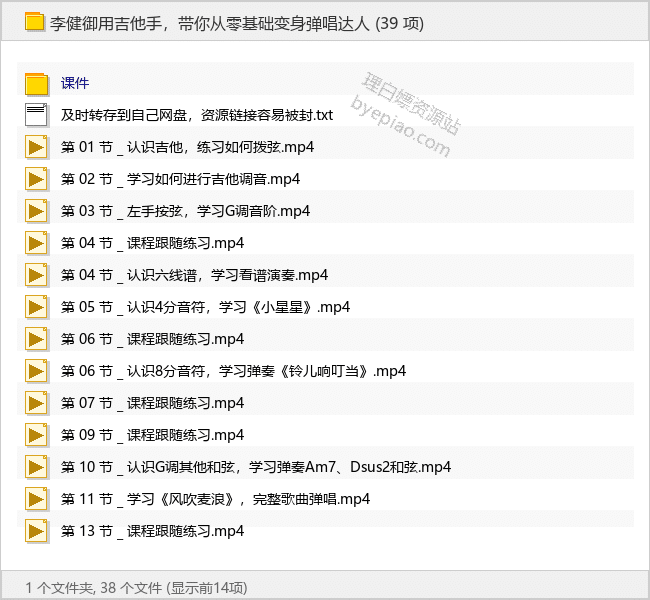
Task: Select 第 04 节 _ 认识六线谱，学习看谱演奏.mp4
Action: click(194, 275)
